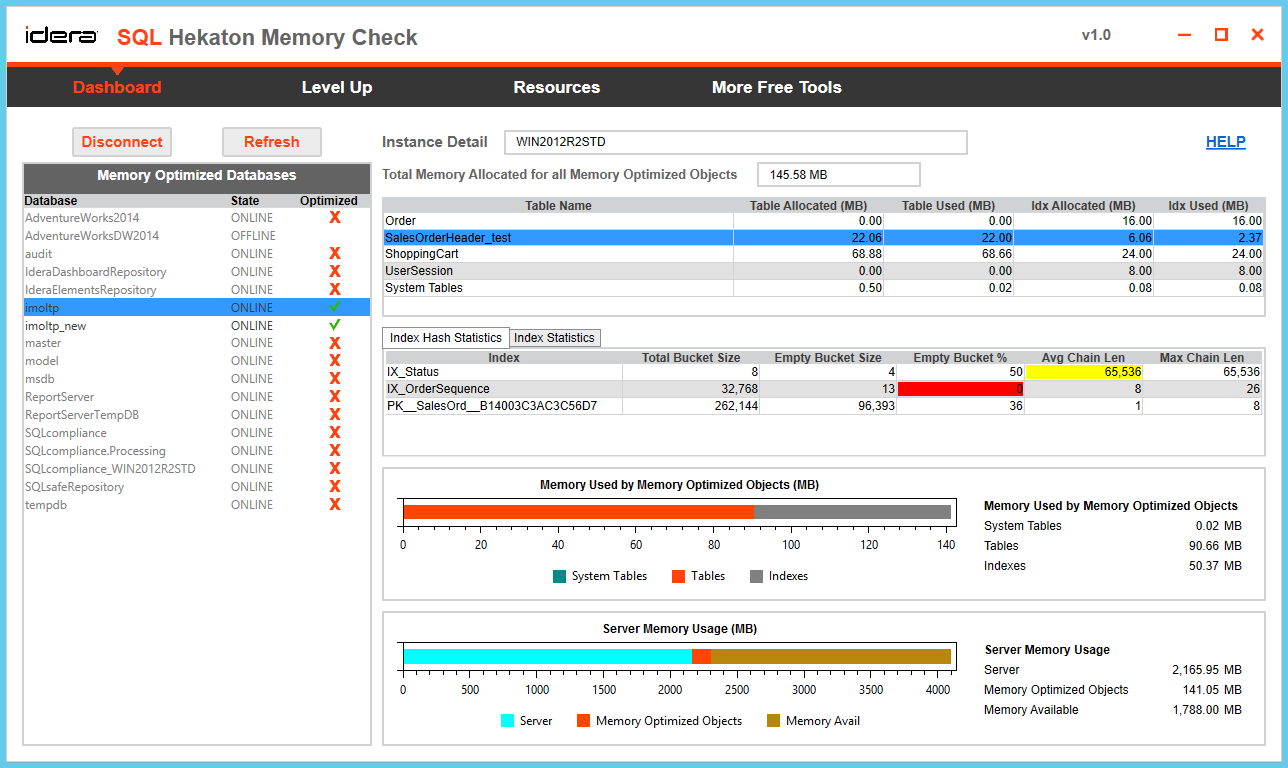
Task: Click the red X next to tempdb
Action: [x=334, y=504]
